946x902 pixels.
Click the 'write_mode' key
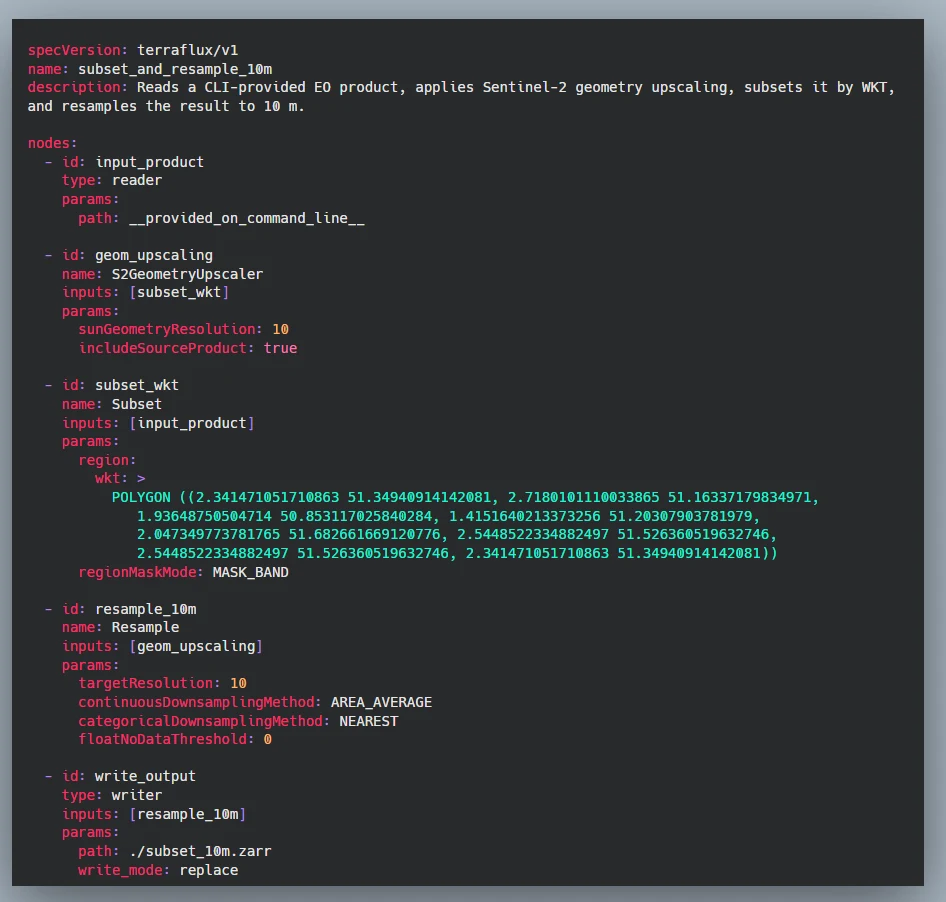tap(120, 871)
